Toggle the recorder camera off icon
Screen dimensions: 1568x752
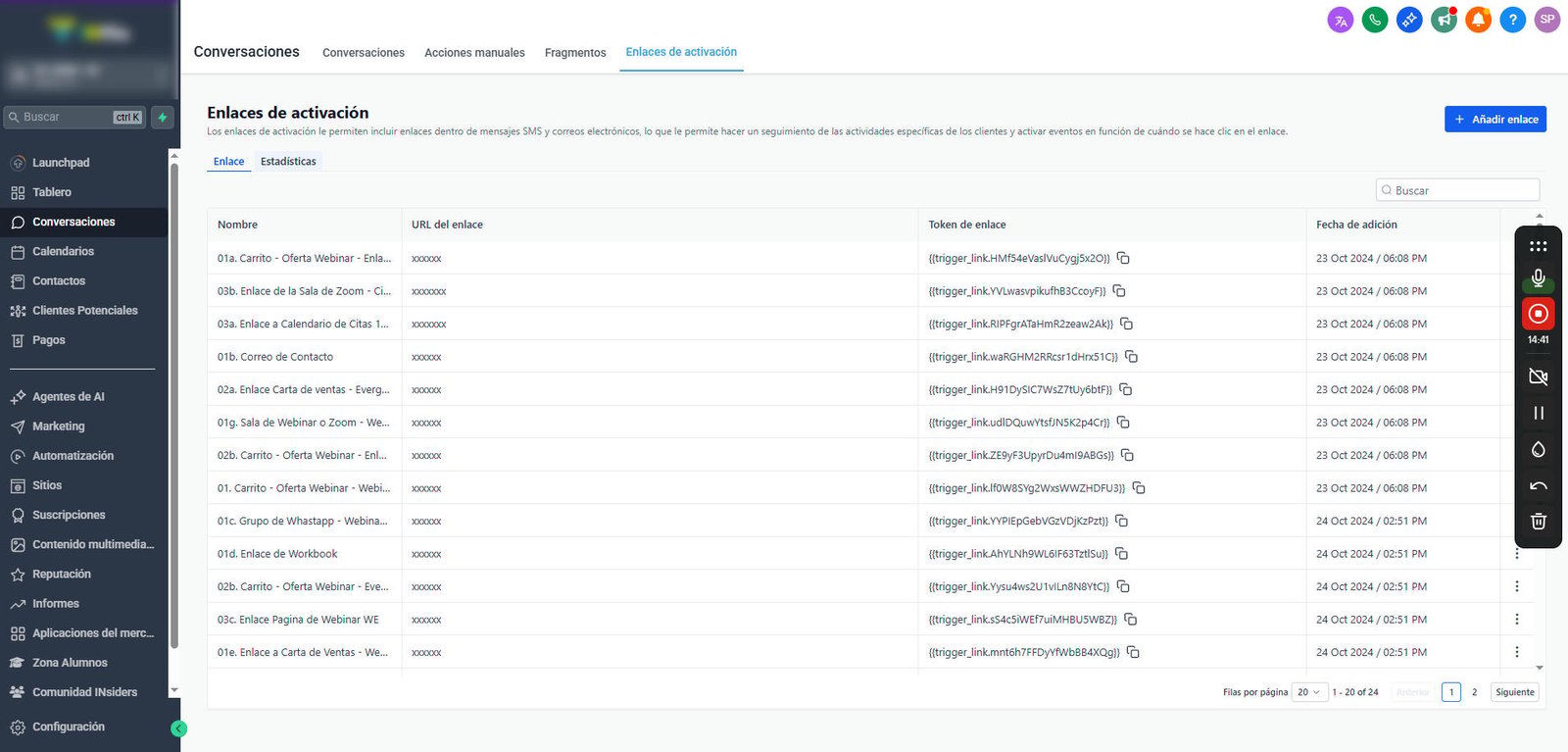coord(1539,376)
